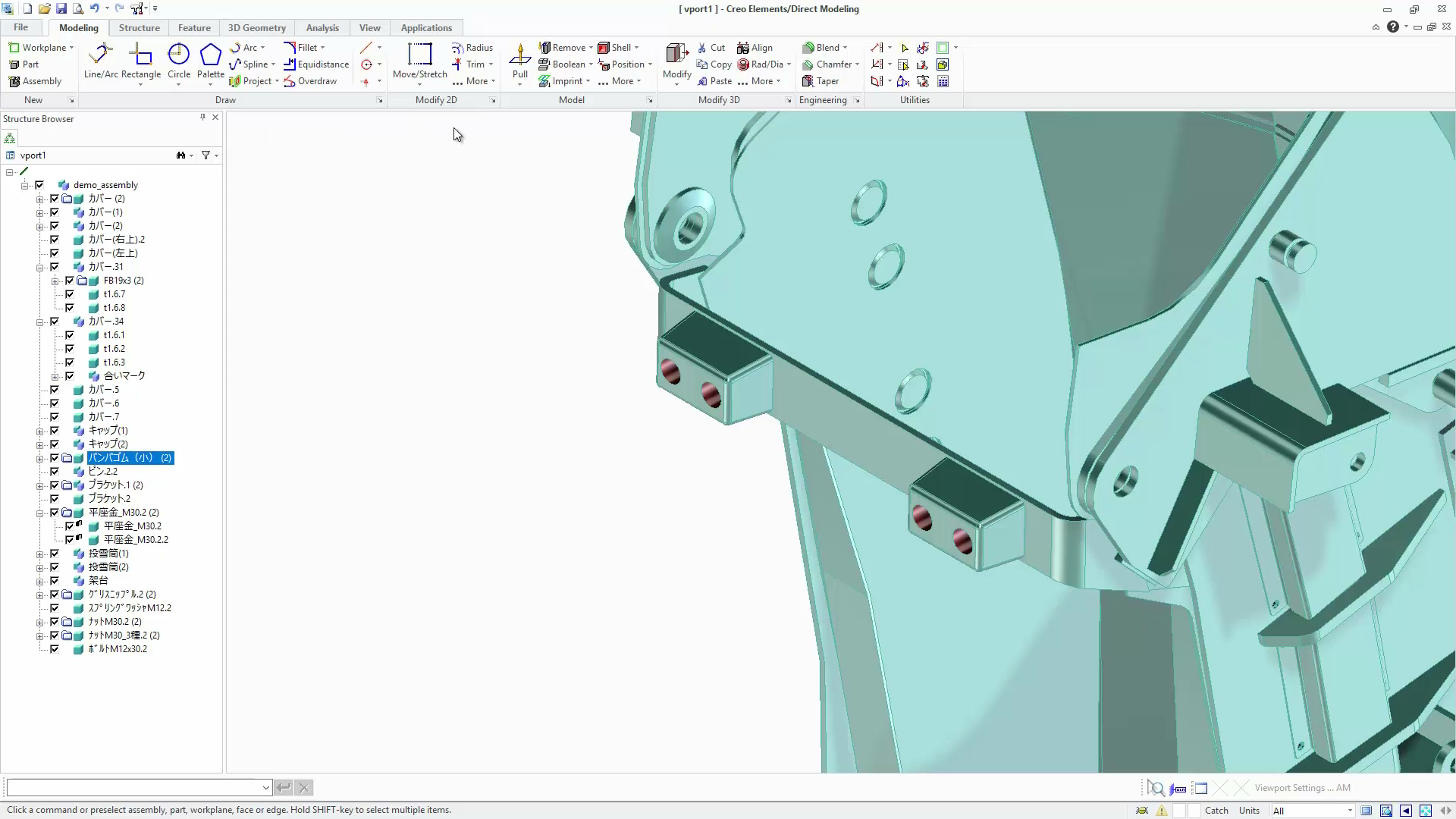Expand the 投雪筒(1) tree node

(x=40, y=554)
